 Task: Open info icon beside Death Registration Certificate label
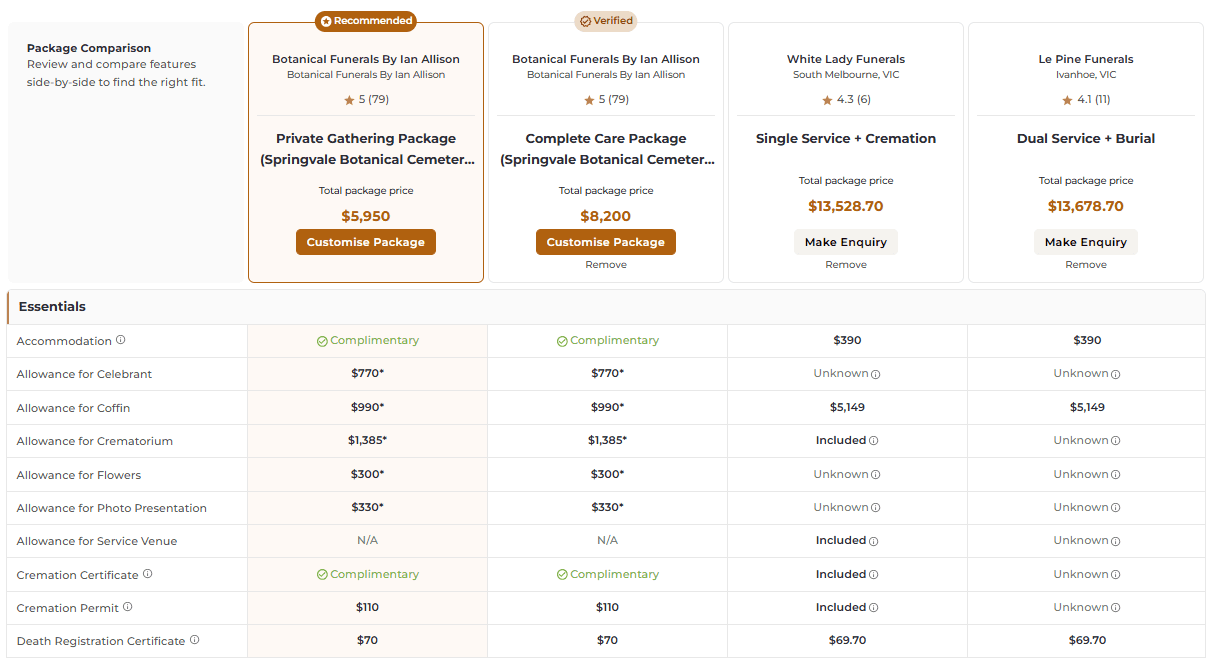click(x=195, y=640)
